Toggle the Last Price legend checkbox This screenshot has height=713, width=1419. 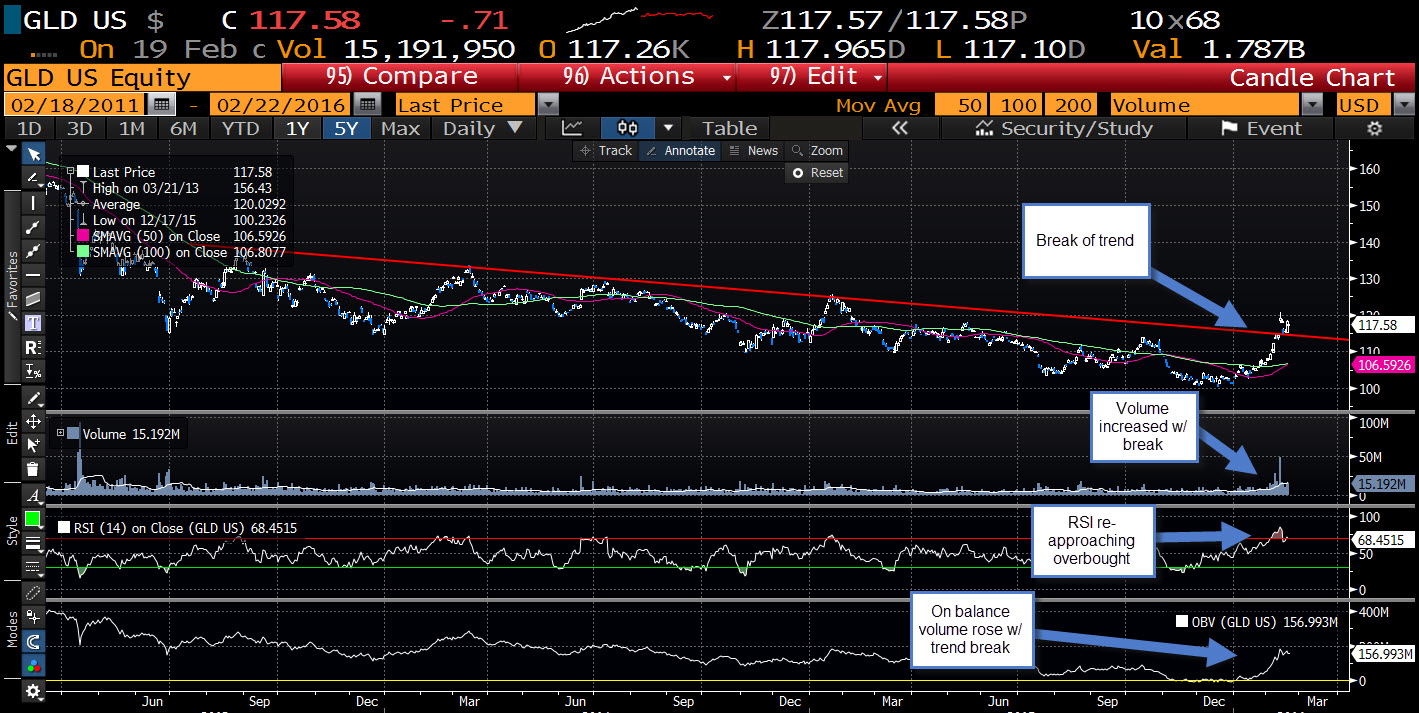(x=84, y=173)
